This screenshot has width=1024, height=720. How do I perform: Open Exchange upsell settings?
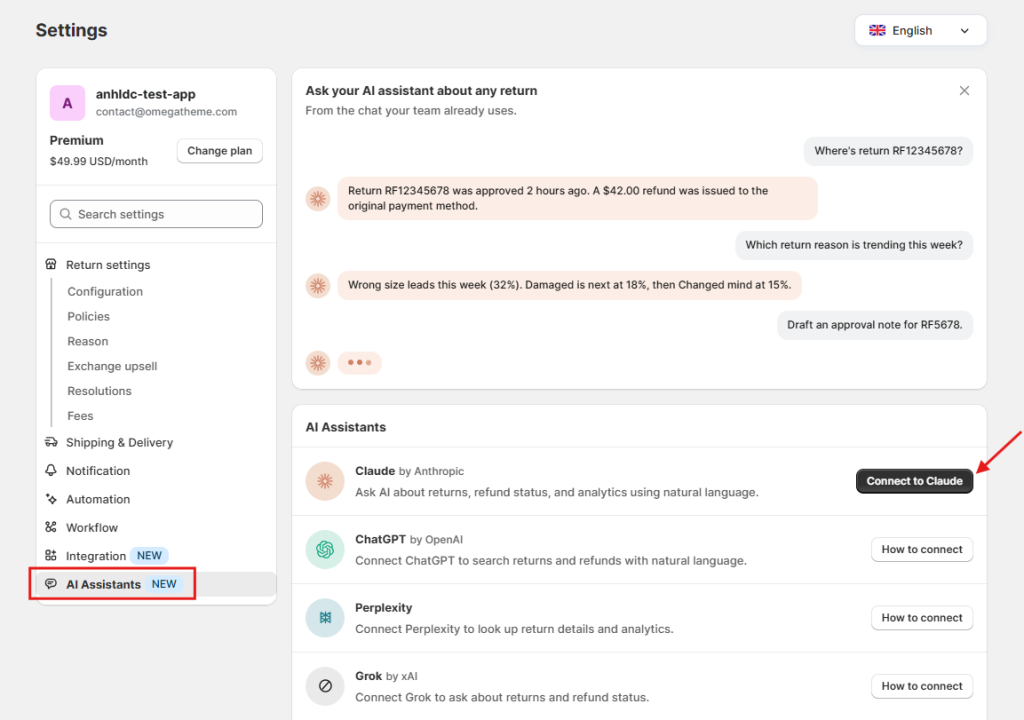point(112,366)
